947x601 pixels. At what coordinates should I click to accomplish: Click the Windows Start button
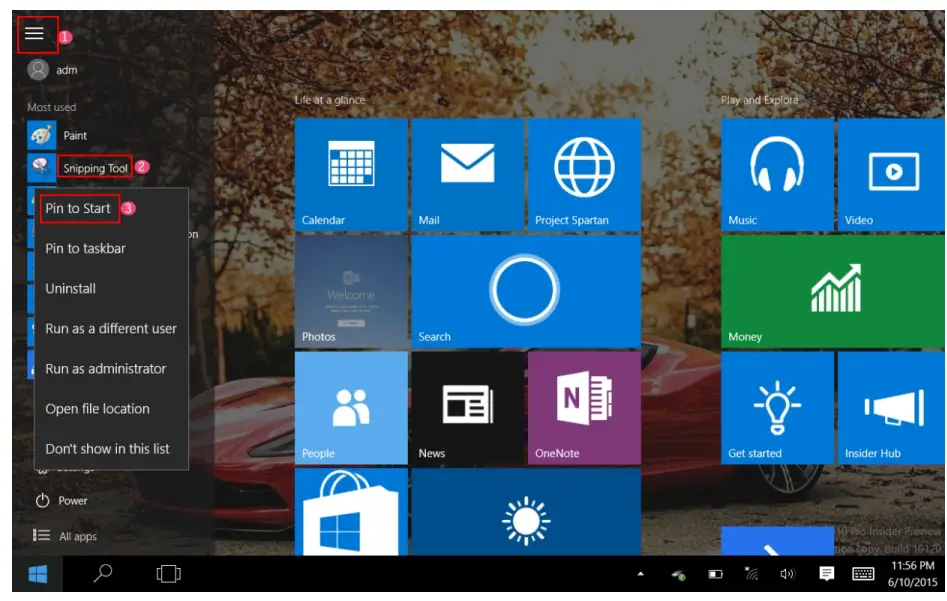click(x=38, y=574)
